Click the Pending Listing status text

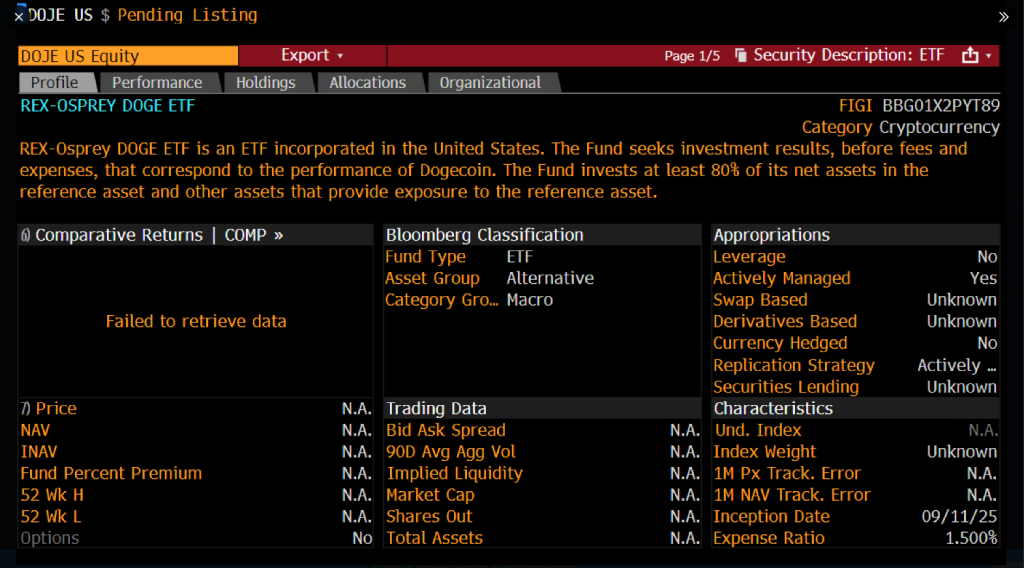coord(187,15)
